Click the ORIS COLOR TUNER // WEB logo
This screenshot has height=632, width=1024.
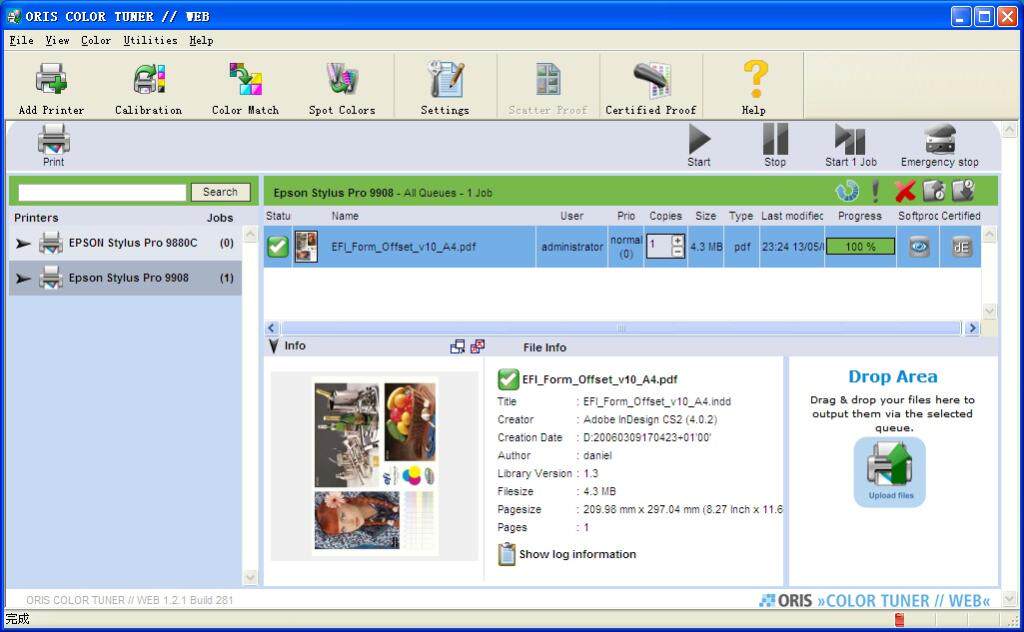(874, 601)
